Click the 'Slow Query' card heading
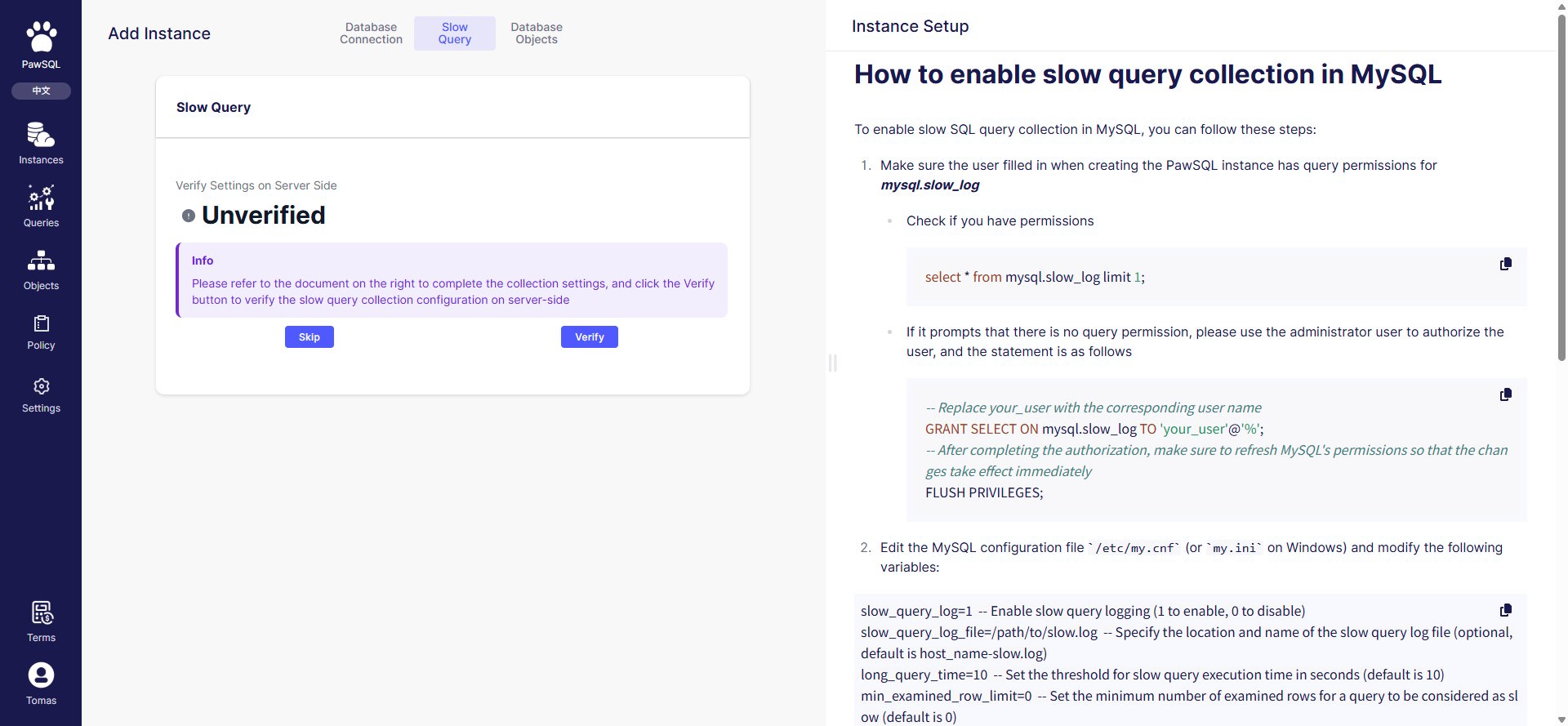Screen dimensions: 1568x726 (x=213, y=107)
